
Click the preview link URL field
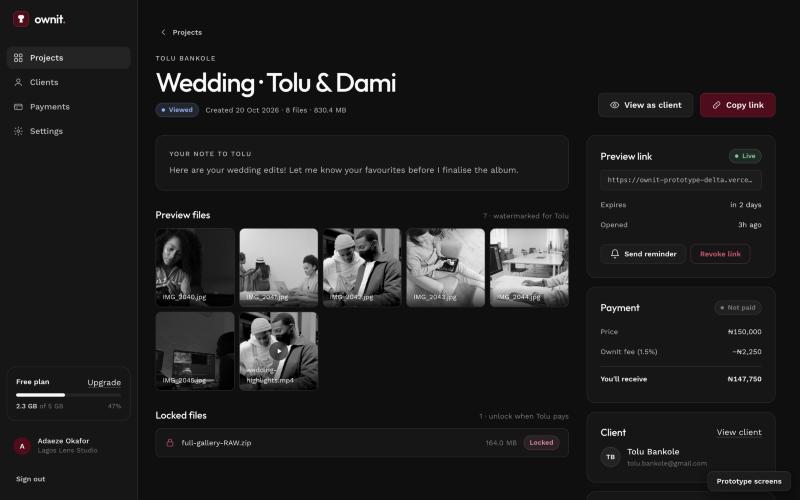(681, 180)
